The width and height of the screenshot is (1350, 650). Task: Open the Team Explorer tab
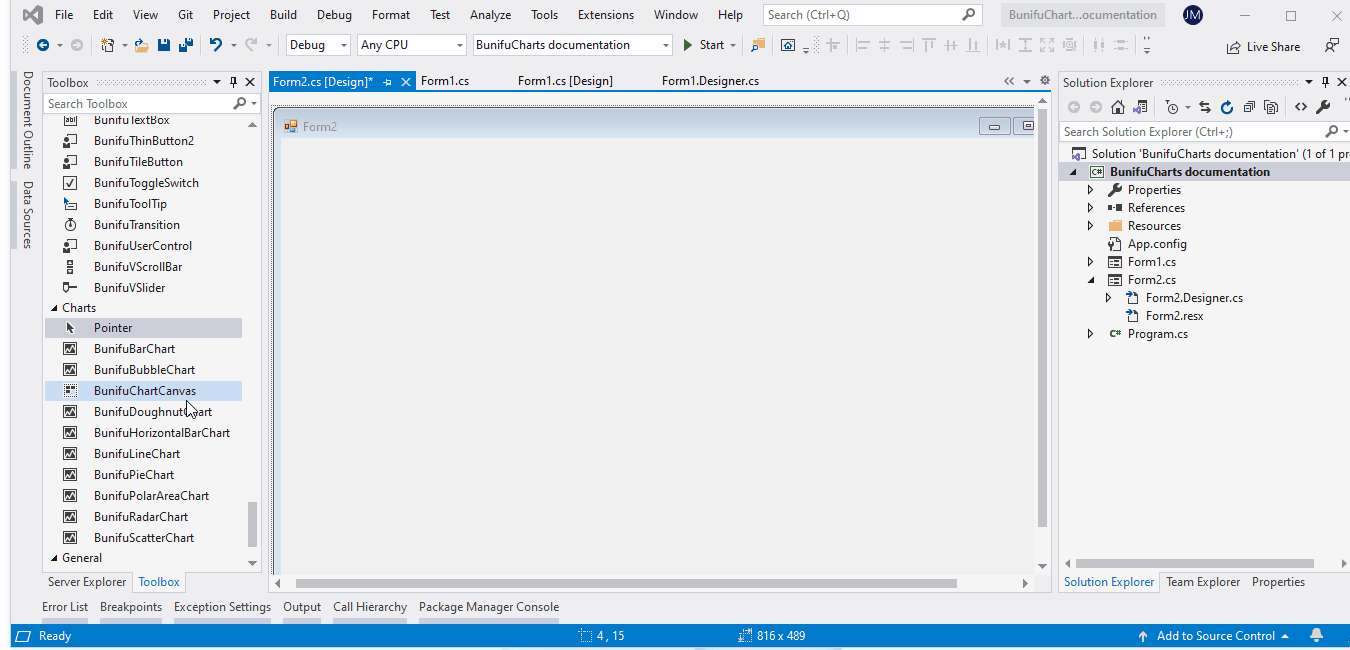pyautogui.click(x=1203, y=582)
